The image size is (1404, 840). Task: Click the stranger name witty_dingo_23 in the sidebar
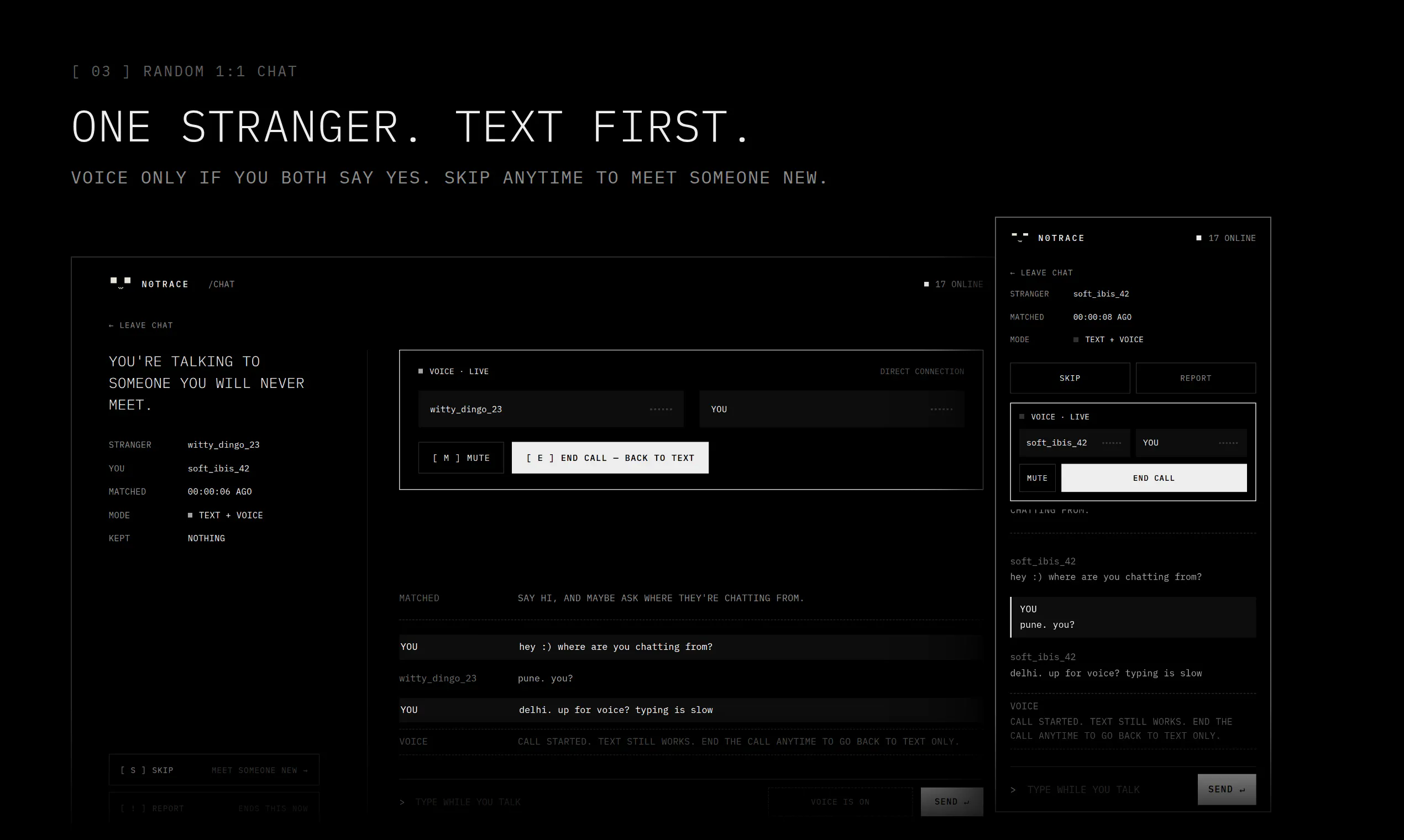[x=224, y=444]
